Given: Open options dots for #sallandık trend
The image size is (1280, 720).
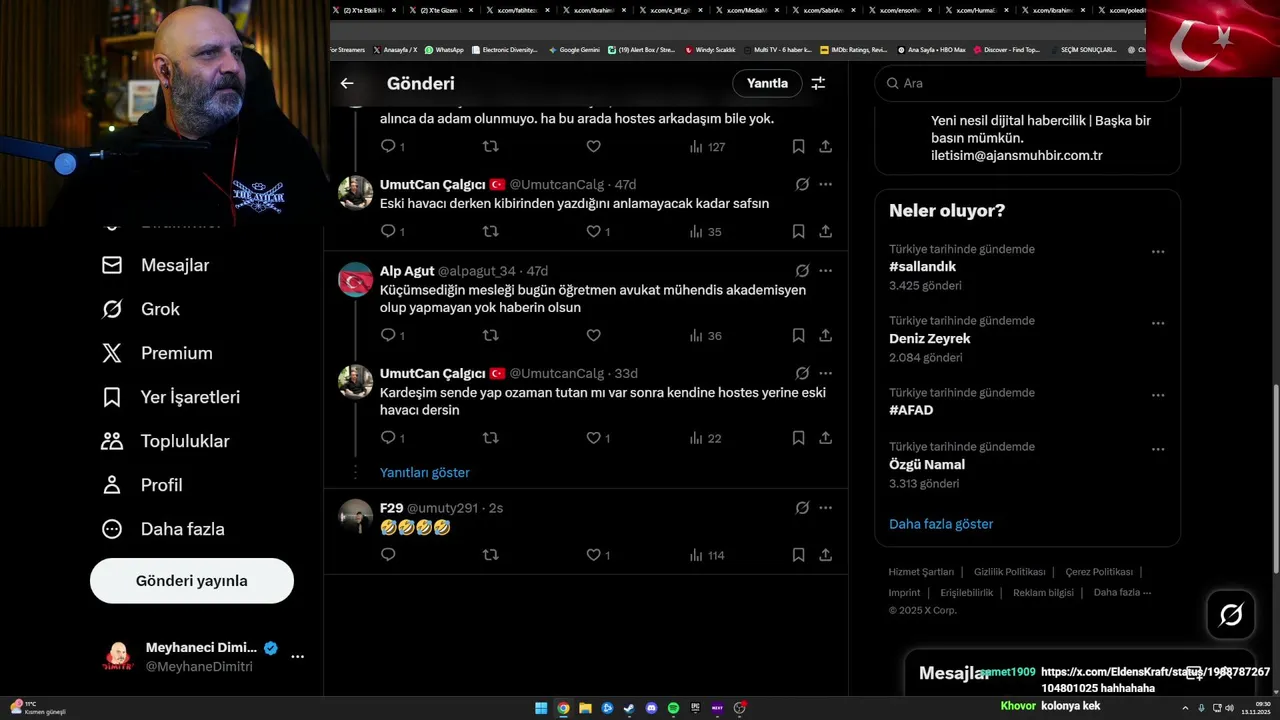Looking at the screenshot, I should [x=1158, y=252].
